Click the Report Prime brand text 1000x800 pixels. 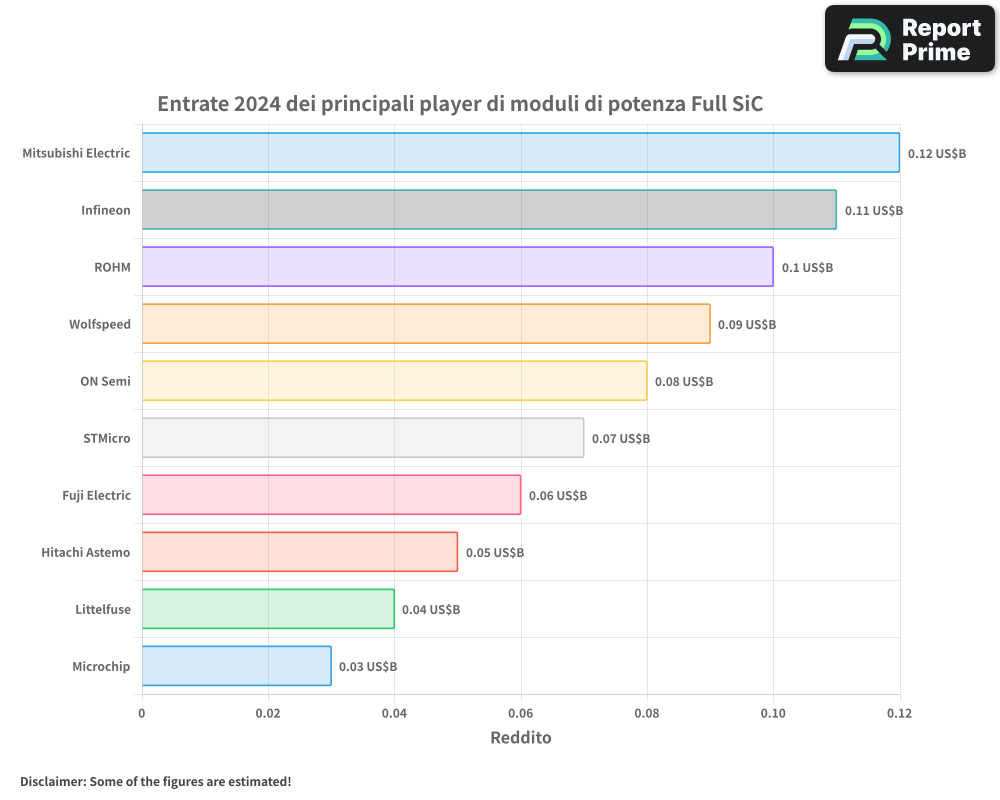point(940,40)
